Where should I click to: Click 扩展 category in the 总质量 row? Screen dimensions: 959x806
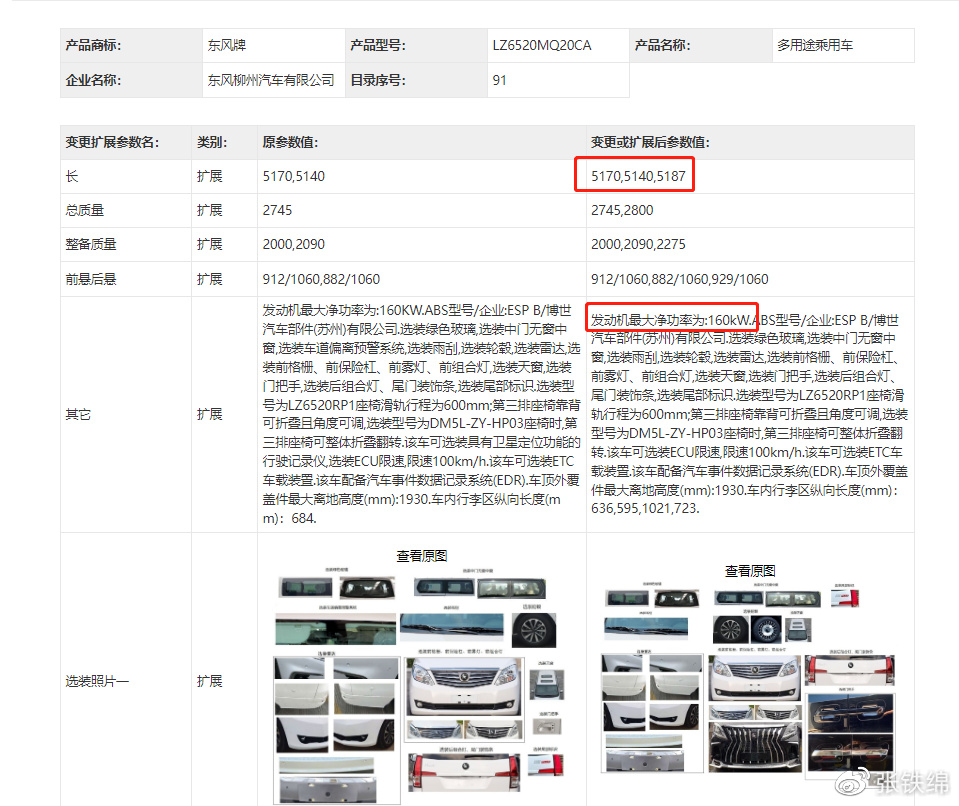[209, 210]
